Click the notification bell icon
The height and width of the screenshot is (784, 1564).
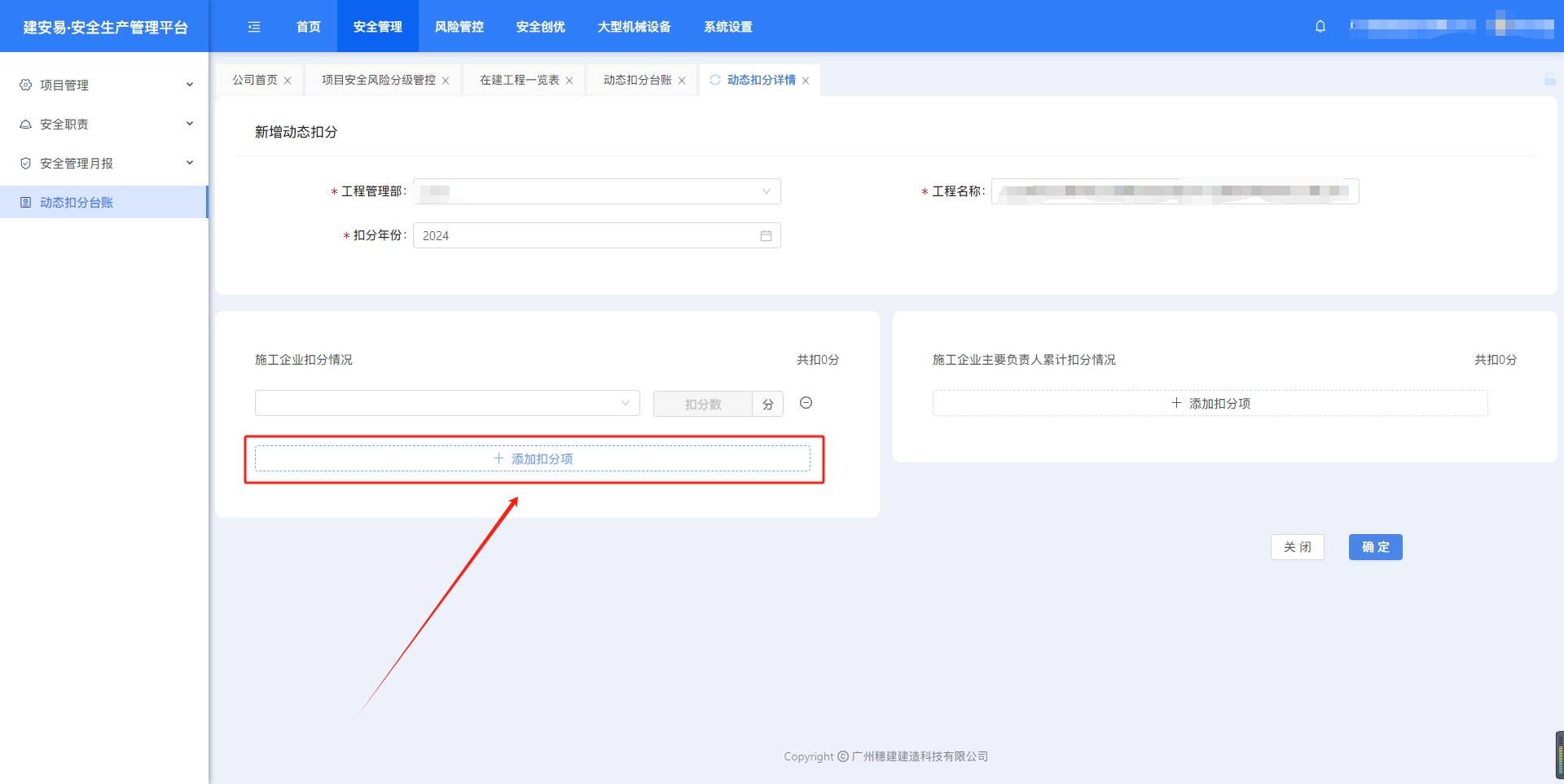(x=1320, y=26)
